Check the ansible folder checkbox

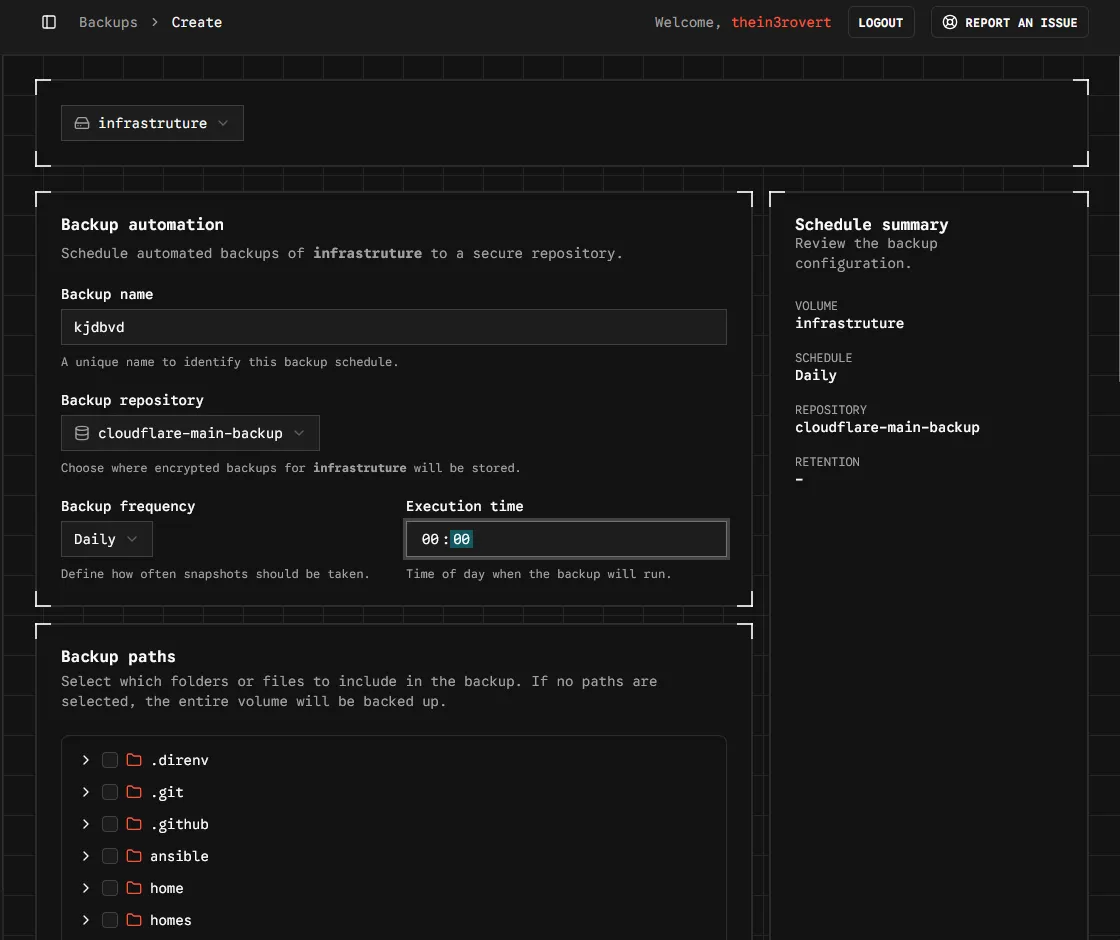[x=110, y=856]
